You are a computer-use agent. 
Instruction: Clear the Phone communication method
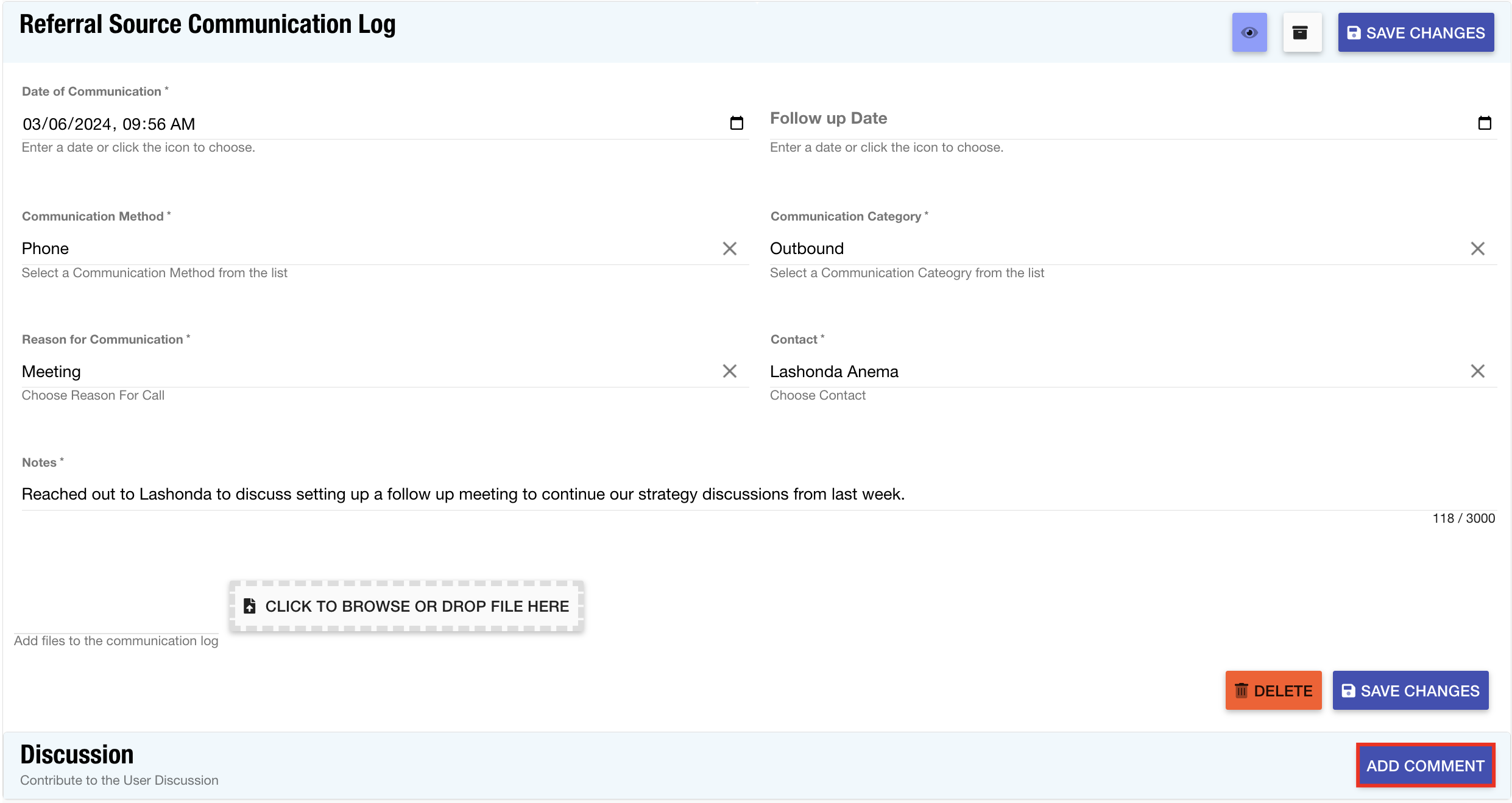click(x=729, y=249)
